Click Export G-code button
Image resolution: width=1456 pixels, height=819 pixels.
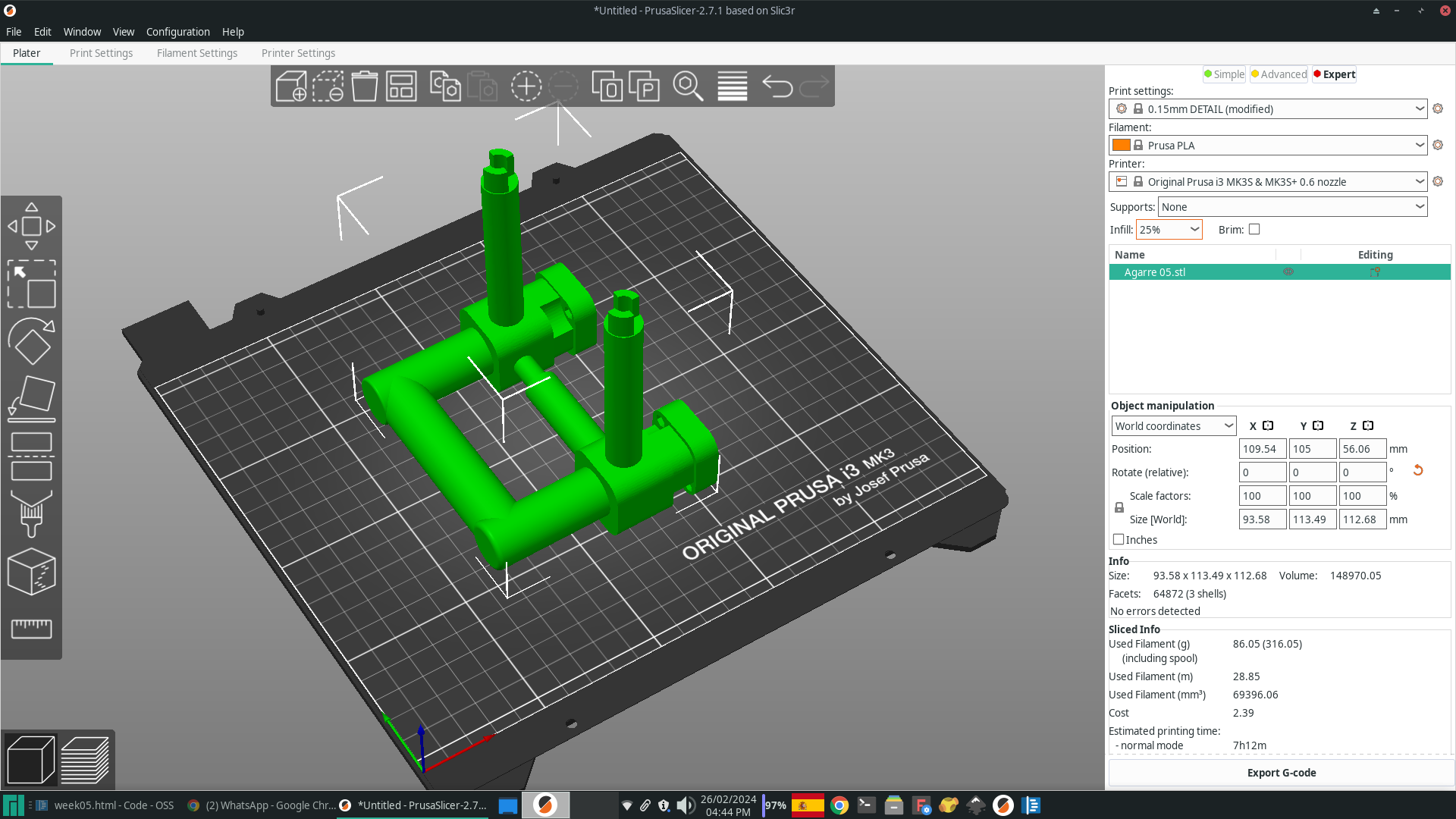click(1281, 772)
